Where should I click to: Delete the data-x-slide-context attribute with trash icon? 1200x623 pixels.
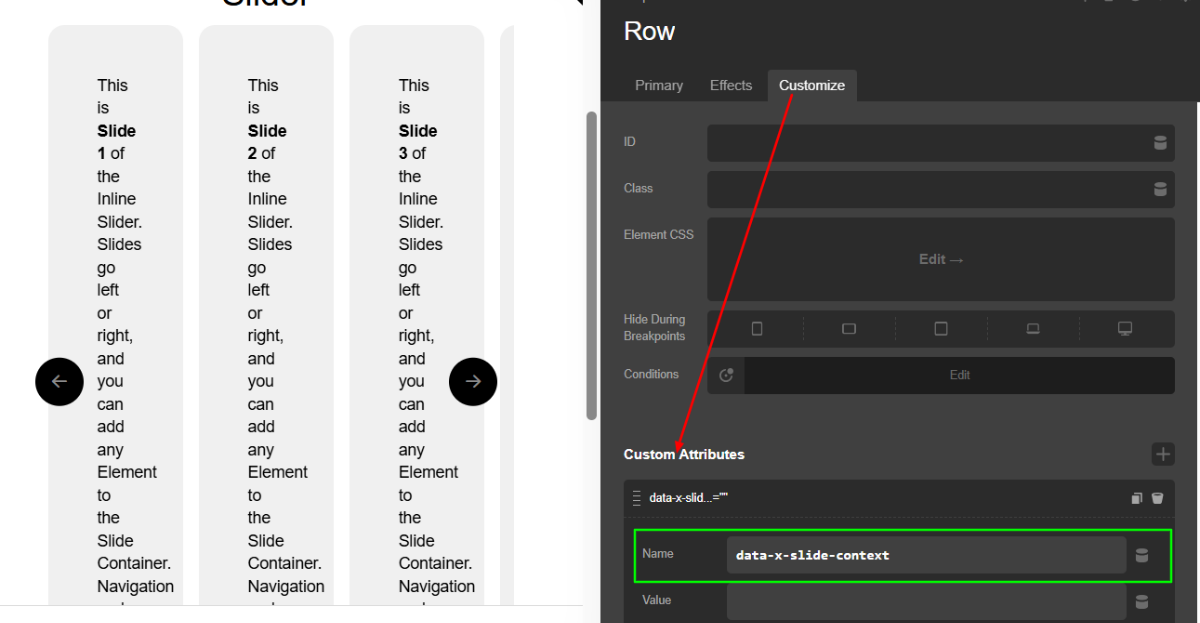[1157, 498]
